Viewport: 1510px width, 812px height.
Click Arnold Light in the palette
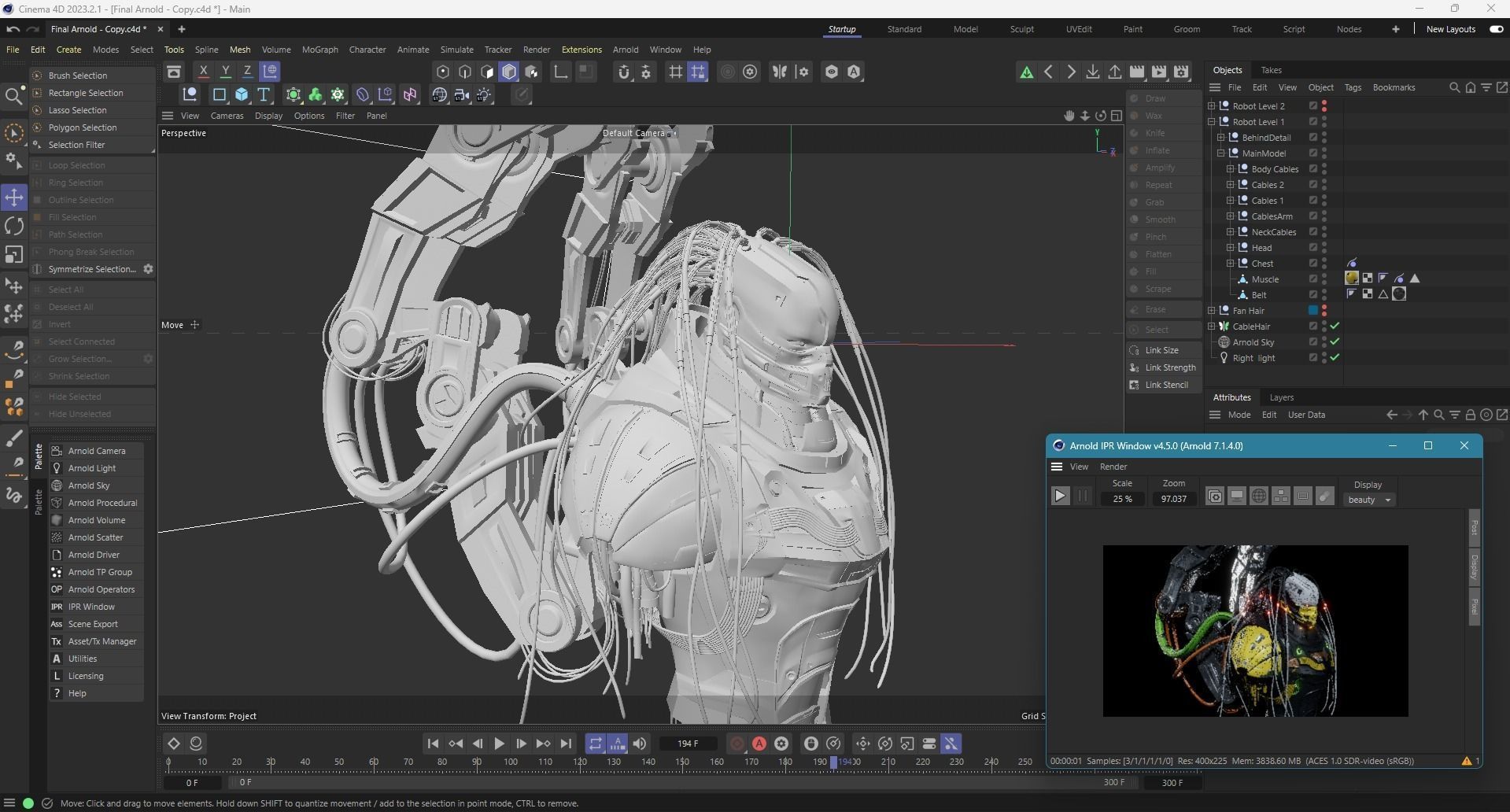pyautogui.click(x=96, y=468)
